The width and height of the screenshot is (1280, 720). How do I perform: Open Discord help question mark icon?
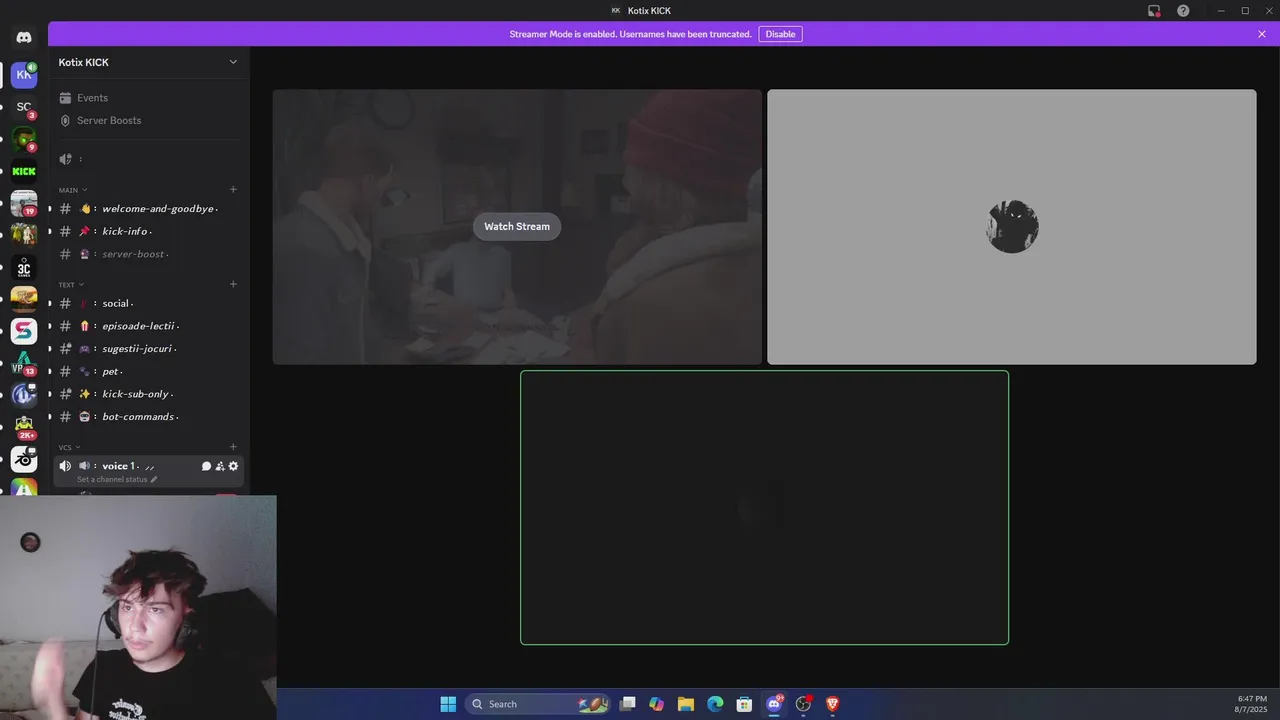click(1184, 11)
